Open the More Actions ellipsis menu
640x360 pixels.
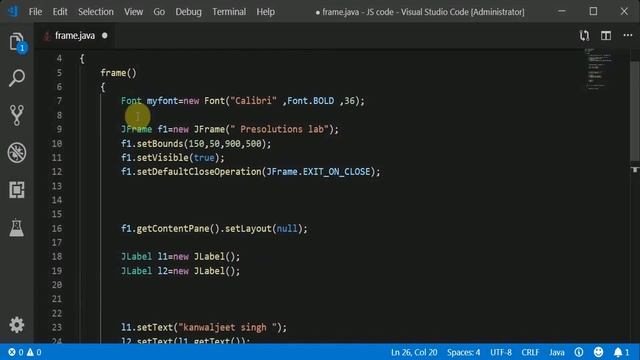click(x=628, y=36)
